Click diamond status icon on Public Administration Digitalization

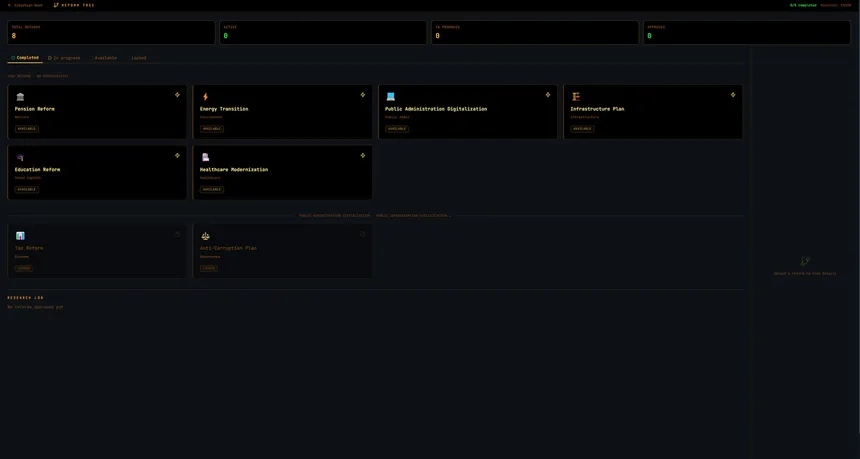pyautogui.click(x=547, y=95)
